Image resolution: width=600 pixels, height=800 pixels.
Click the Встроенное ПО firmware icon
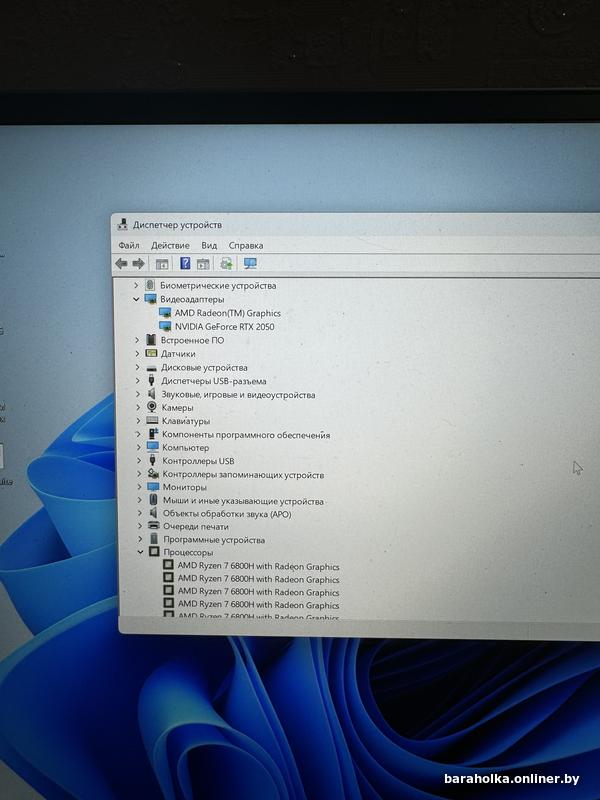pos(151,339)
